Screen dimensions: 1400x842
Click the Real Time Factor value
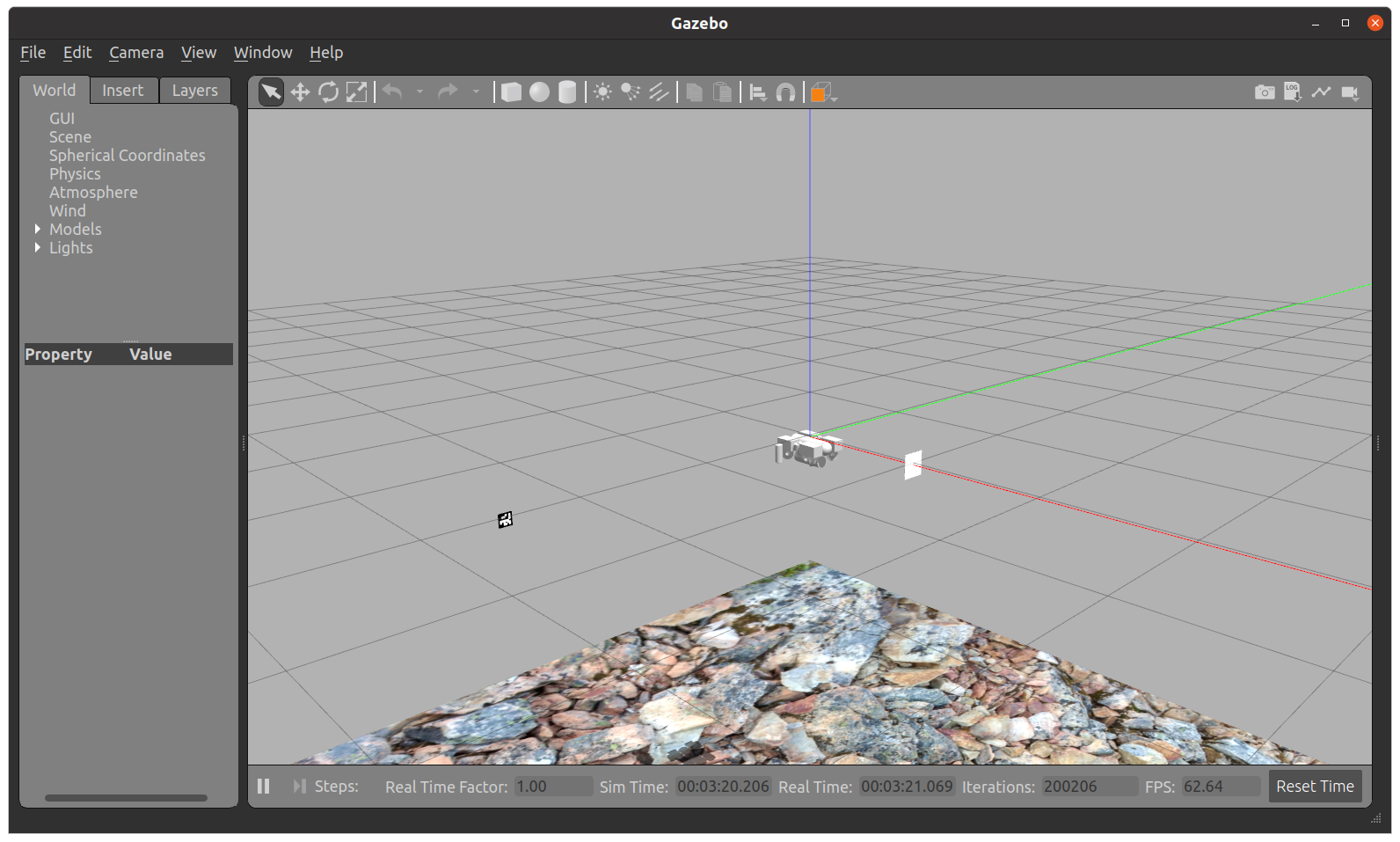[552, 786]
